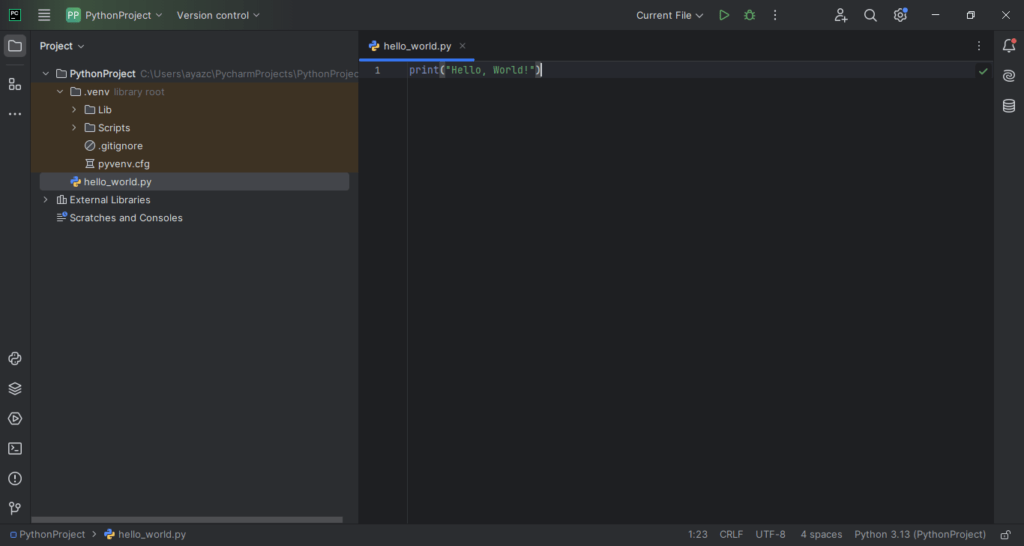Expand External Libraries node

(46, 200)
